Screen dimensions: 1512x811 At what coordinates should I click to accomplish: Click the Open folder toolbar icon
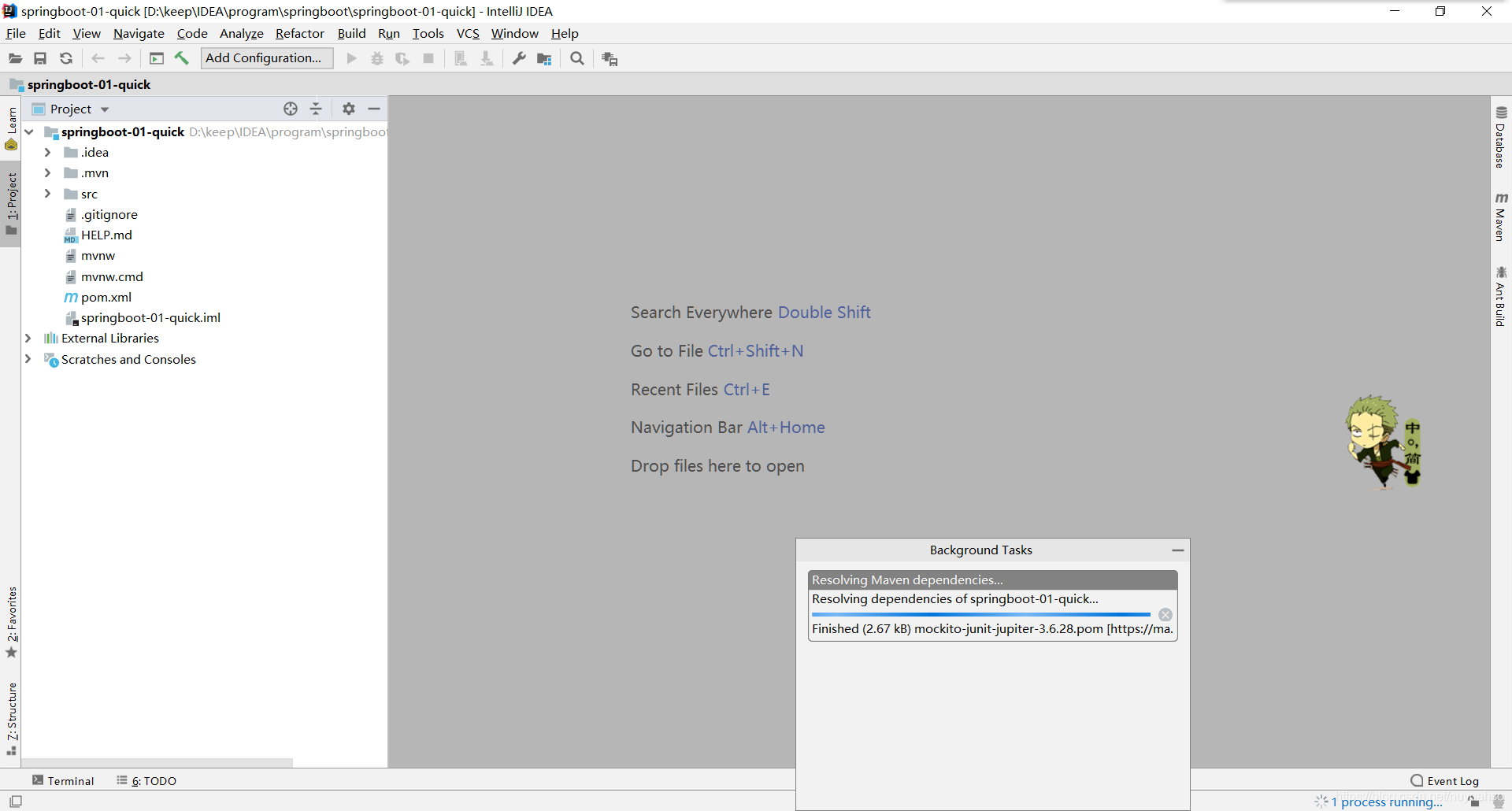[x=15, y=58]
